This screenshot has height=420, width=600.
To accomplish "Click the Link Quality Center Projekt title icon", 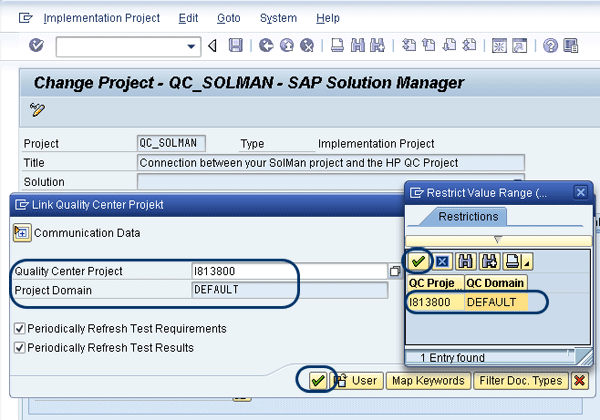I will coord(22,205).
